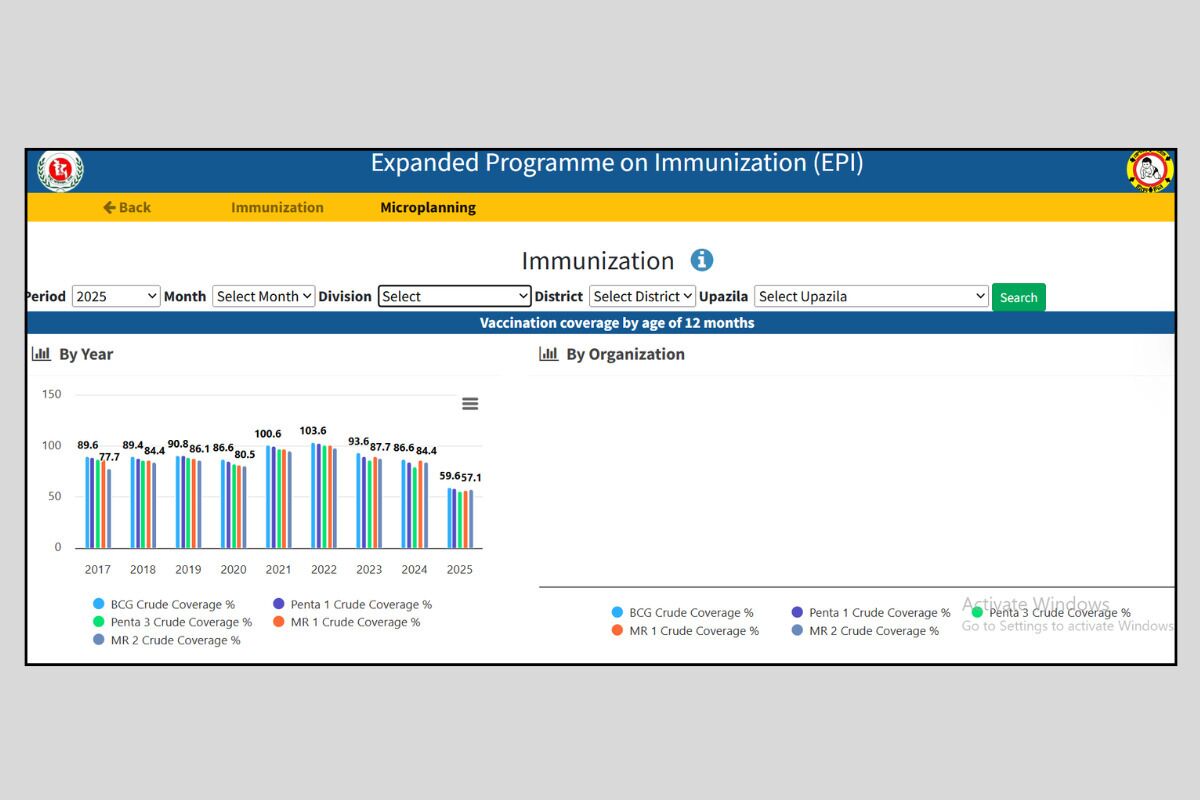Viewport: 1200px width, 800px height.
Task: Open the Select Upazila dropdown
Action: 871,296
